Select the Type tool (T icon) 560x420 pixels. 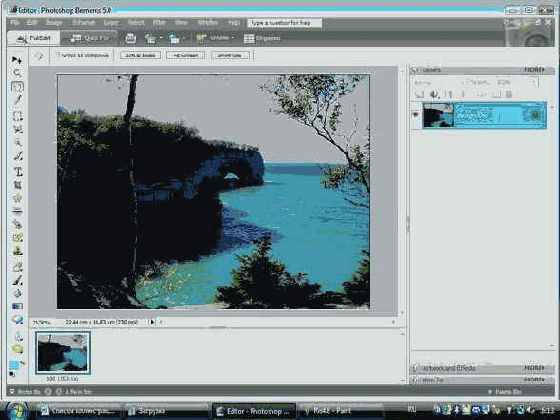coord(17,172)
